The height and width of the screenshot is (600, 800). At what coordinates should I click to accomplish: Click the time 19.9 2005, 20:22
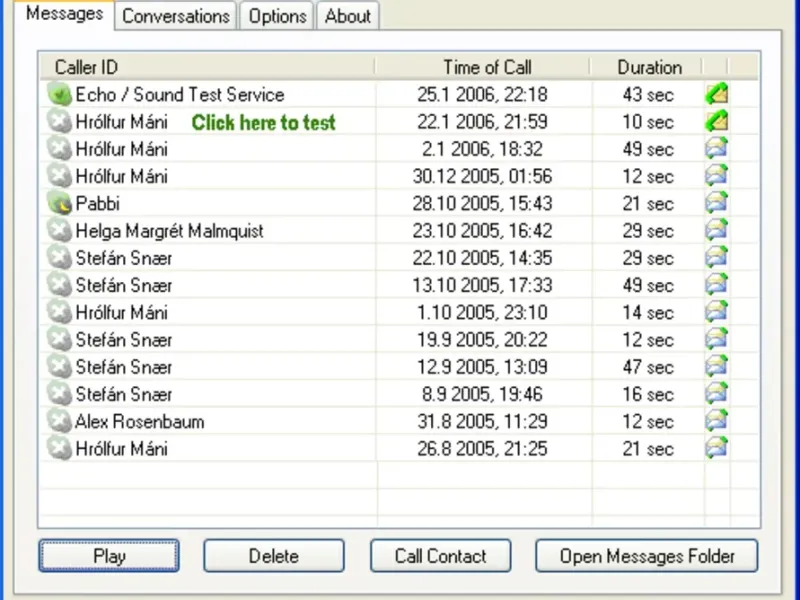[482, 340]
